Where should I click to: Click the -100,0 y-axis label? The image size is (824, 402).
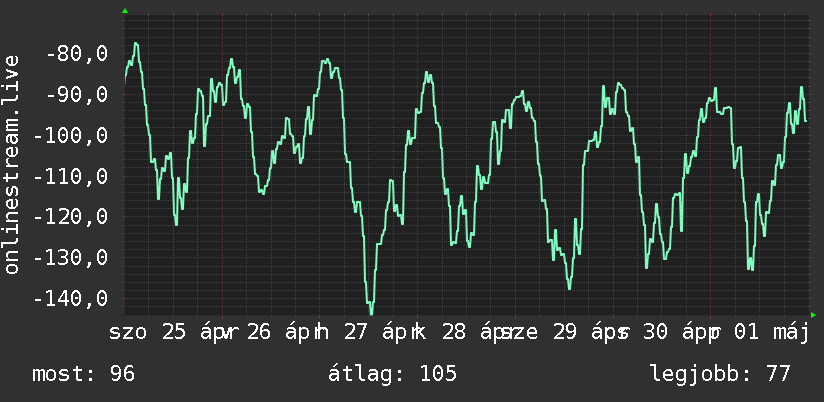71,136
